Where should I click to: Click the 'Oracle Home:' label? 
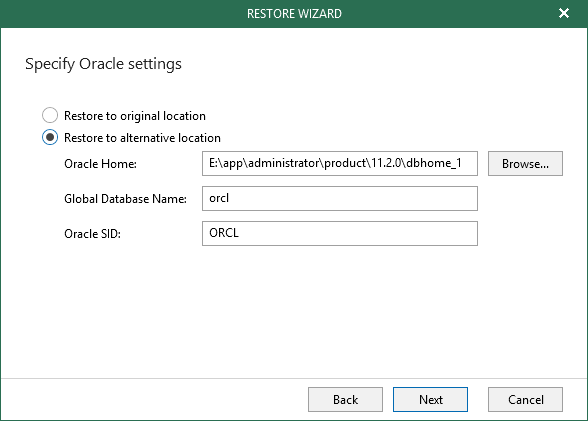coord(100,164)
